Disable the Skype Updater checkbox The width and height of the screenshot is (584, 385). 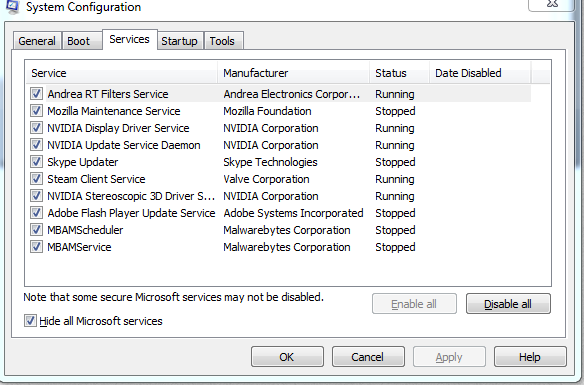point(36,162)
